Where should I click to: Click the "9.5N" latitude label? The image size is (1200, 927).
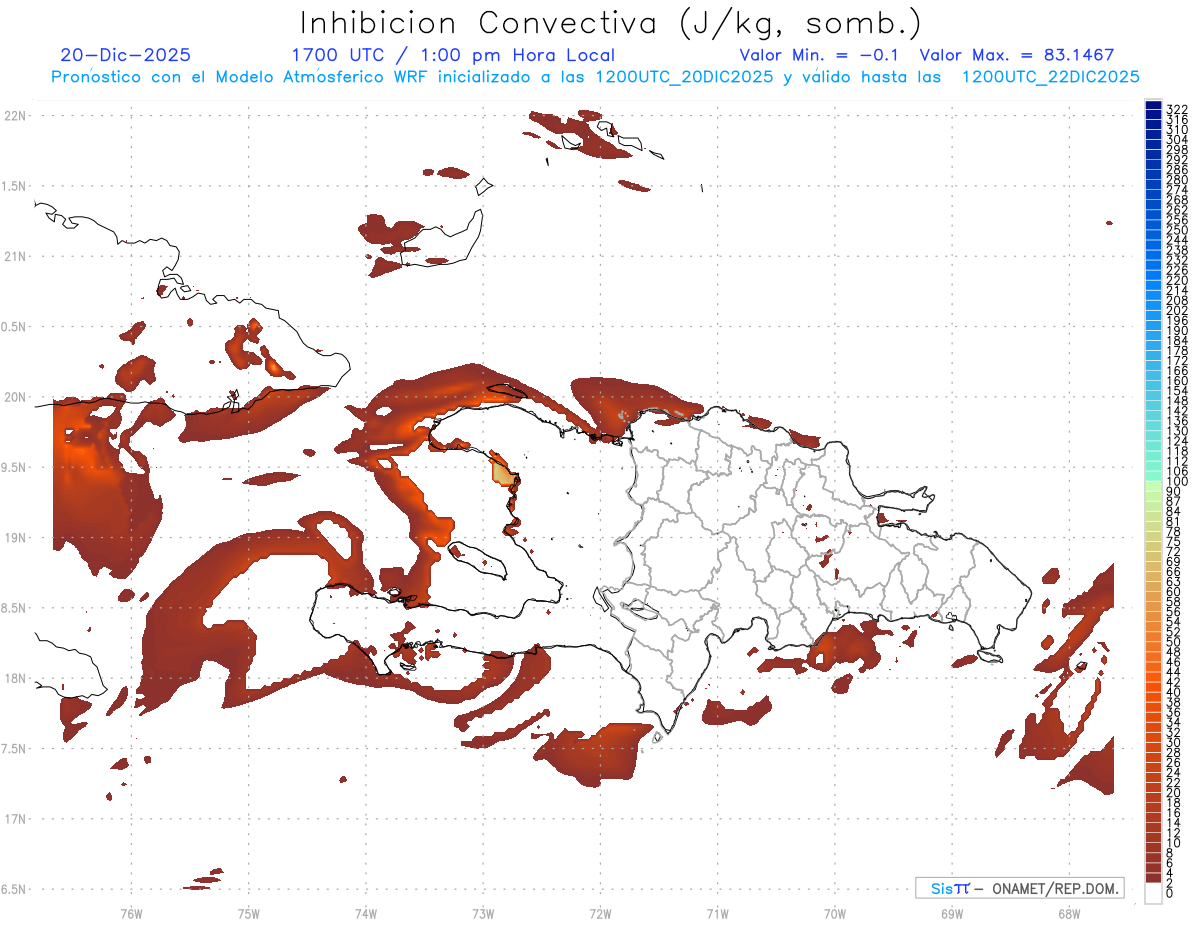coord(15,467)
